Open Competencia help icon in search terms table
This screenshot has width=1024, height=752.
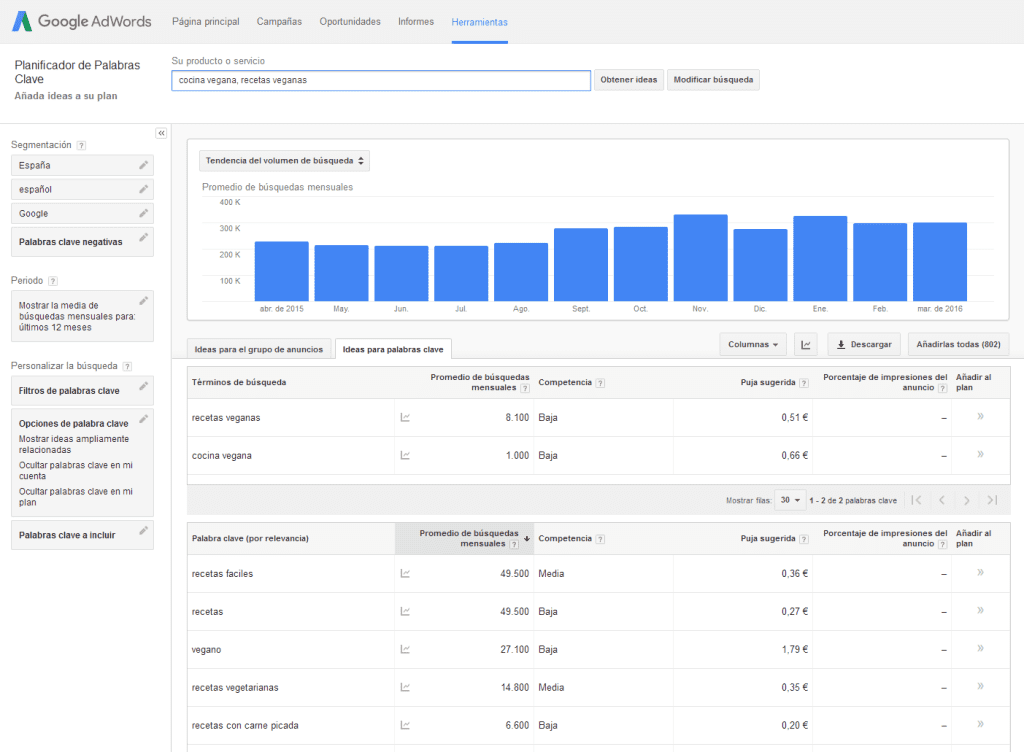point(600,383)
